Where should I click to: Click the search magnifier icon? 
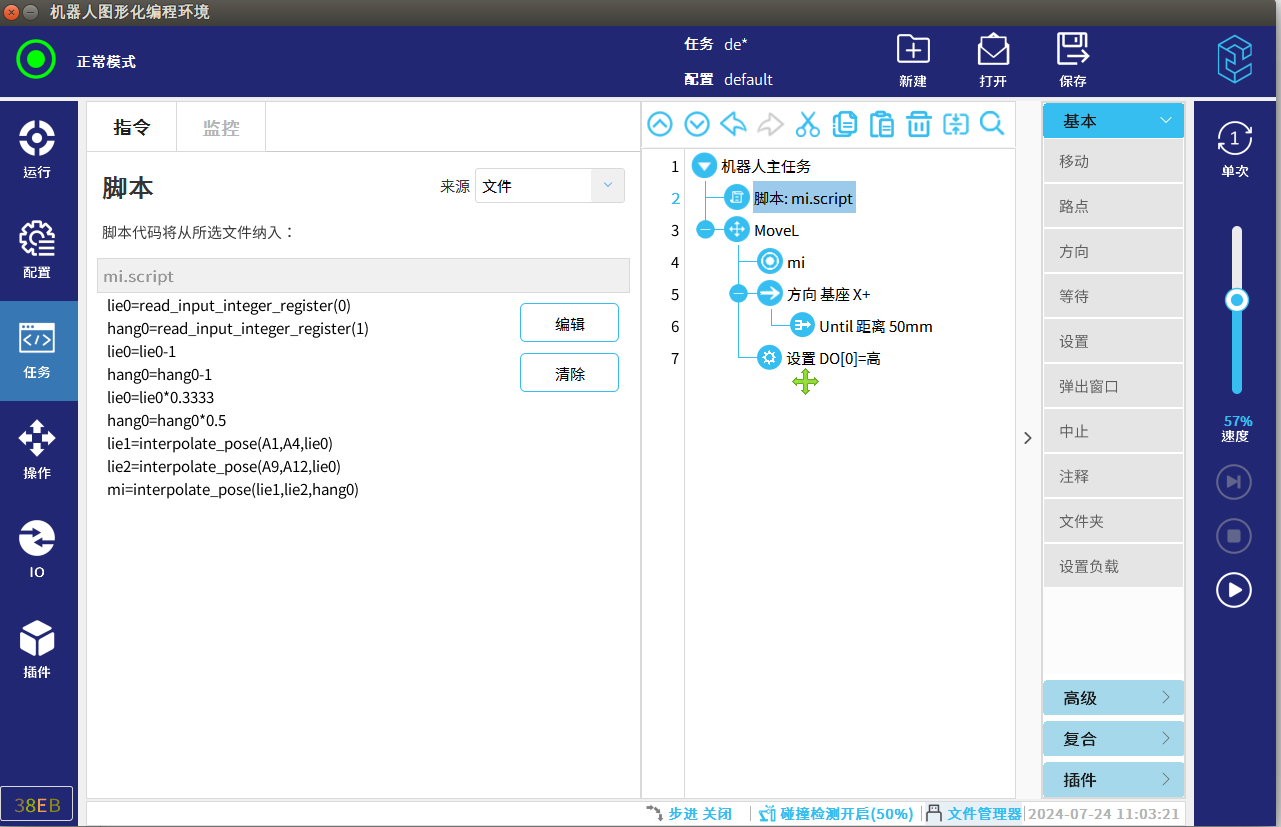(991, 124)
